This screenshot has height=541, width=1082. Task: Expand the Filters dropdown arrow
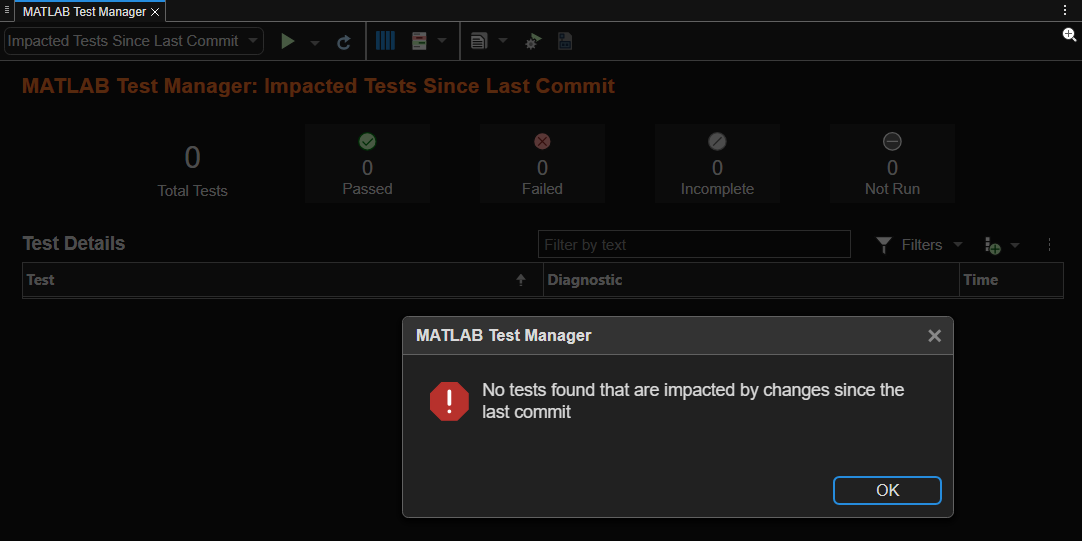coord(957,245)
